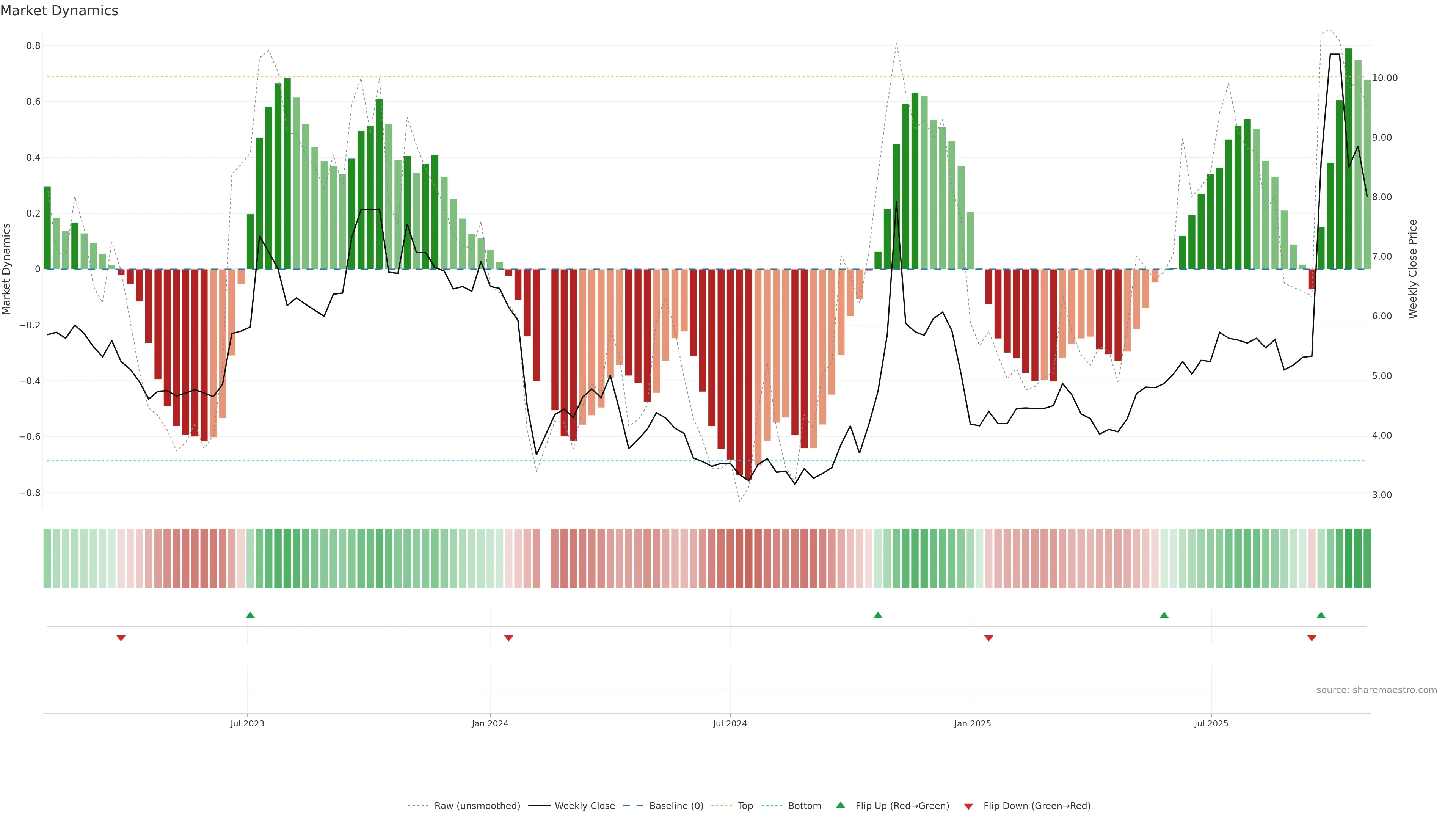This screenshot has width=1456, height=819.
Task: Click the green flip-up triangle above Jul 2023
Action: pyautogui.click(x=250, y=615)
